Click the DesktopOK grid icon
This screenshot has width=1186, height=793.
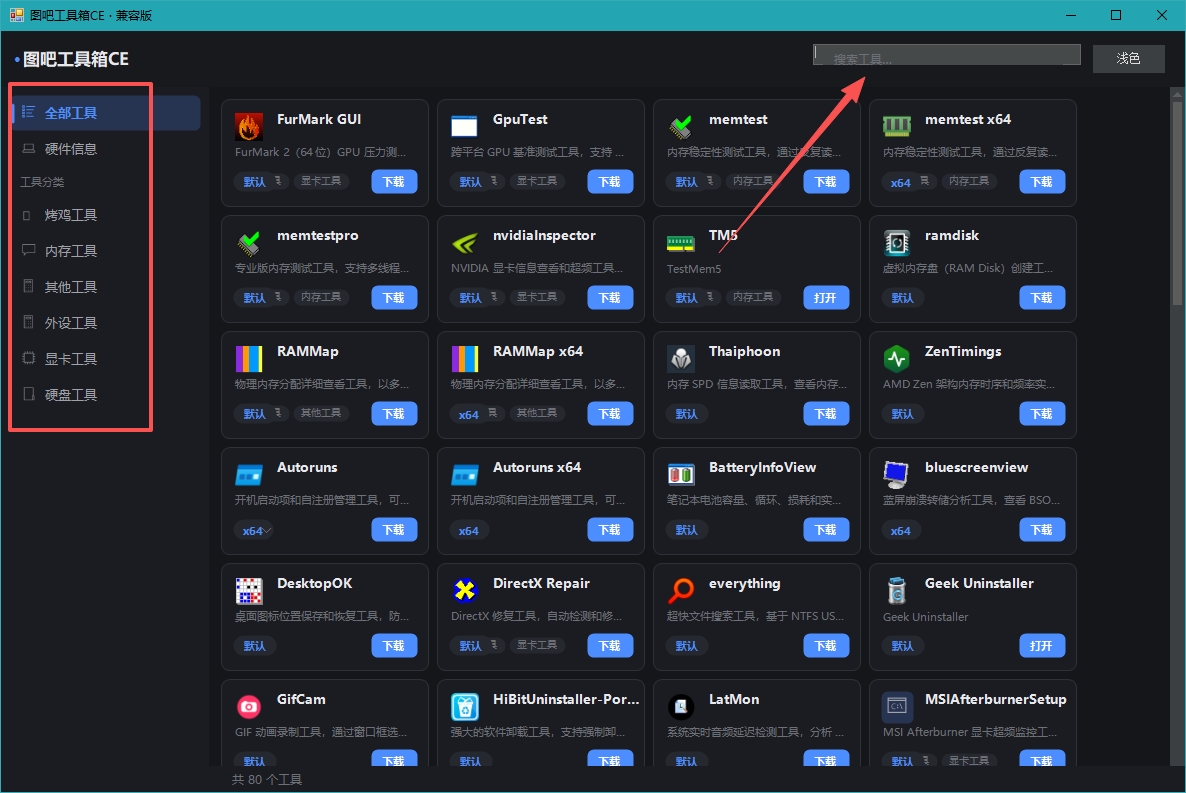click(x=249, y=591)
